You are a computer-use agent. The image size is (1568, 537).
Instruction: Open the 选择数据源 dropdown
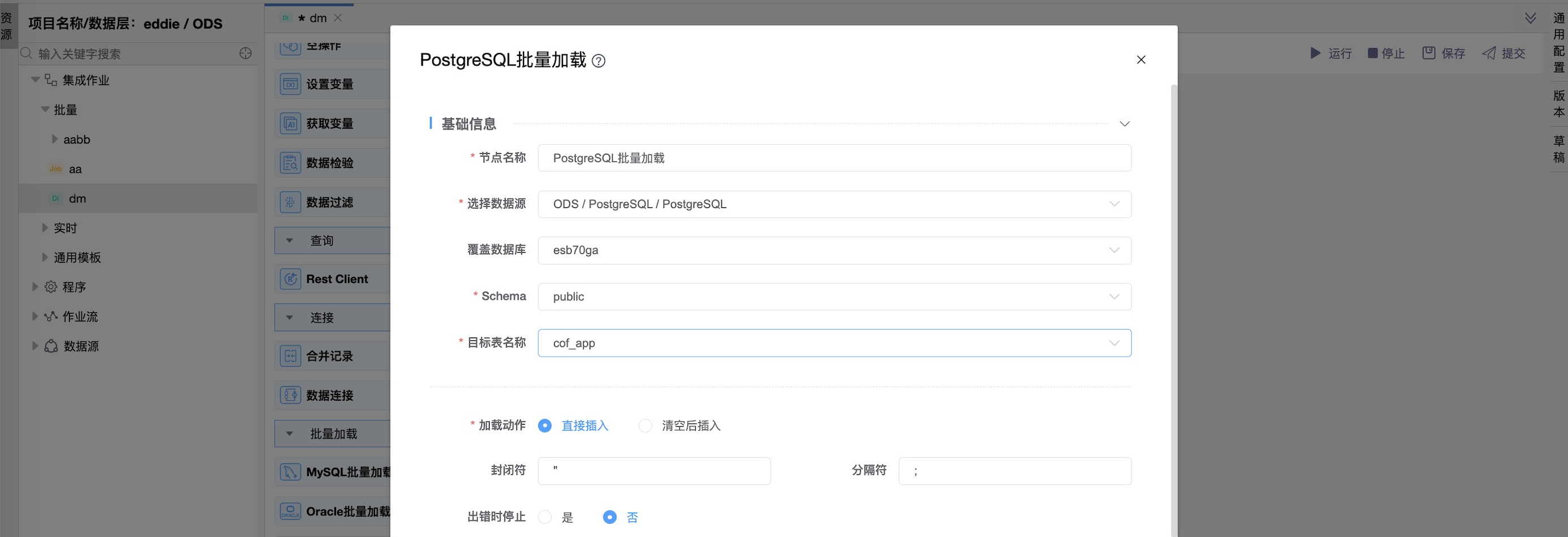[834, 204]
